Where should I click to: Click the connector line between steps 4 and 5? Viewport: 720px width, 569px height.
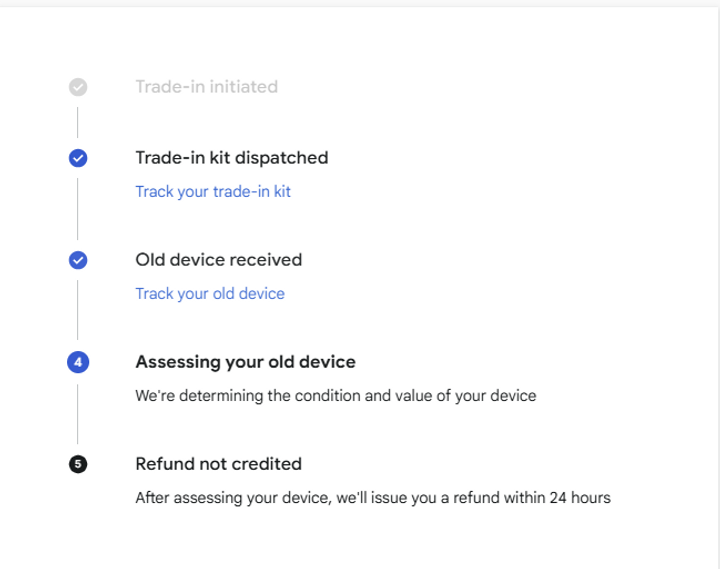(78, 412)
